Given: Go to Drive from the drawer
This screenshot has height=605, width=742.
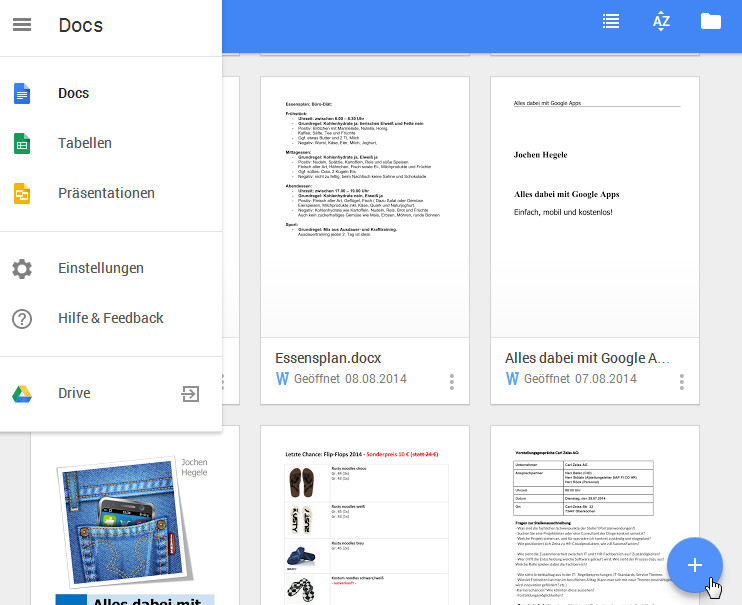Looking at the screenshot, I should [111, 393].
